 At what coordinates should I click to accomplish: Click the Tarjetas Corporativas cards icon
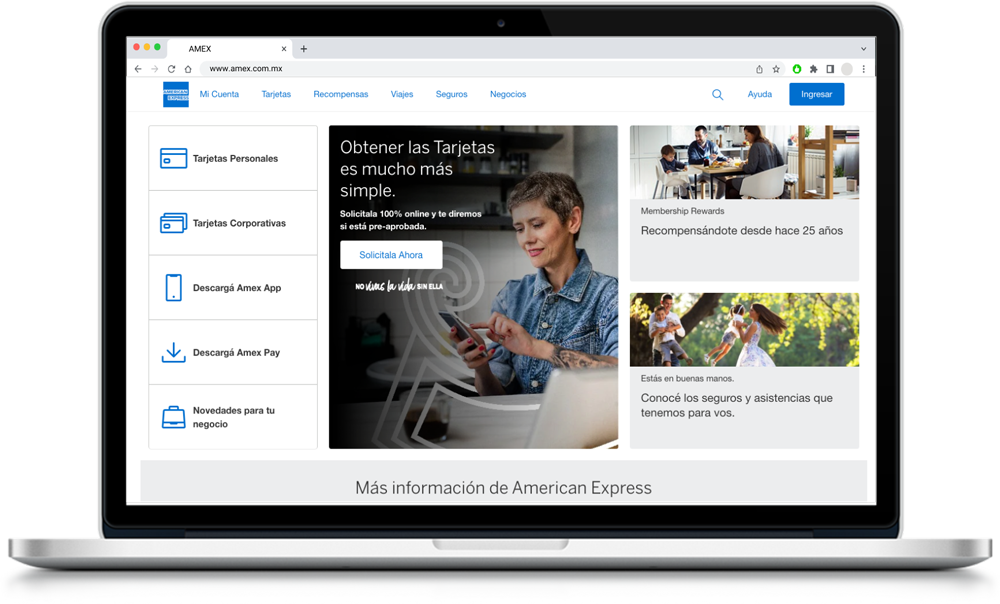[173, 223]
